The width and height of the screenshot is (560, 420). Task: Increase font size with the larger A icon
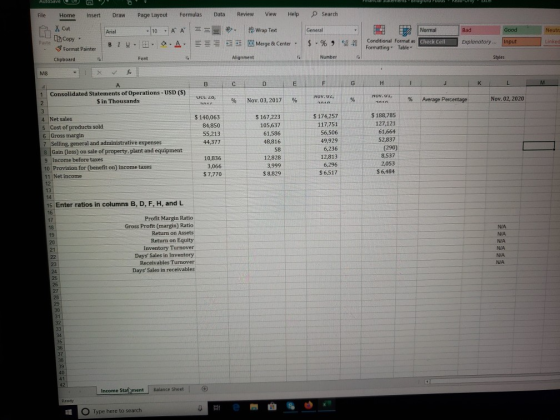point(173,31)
